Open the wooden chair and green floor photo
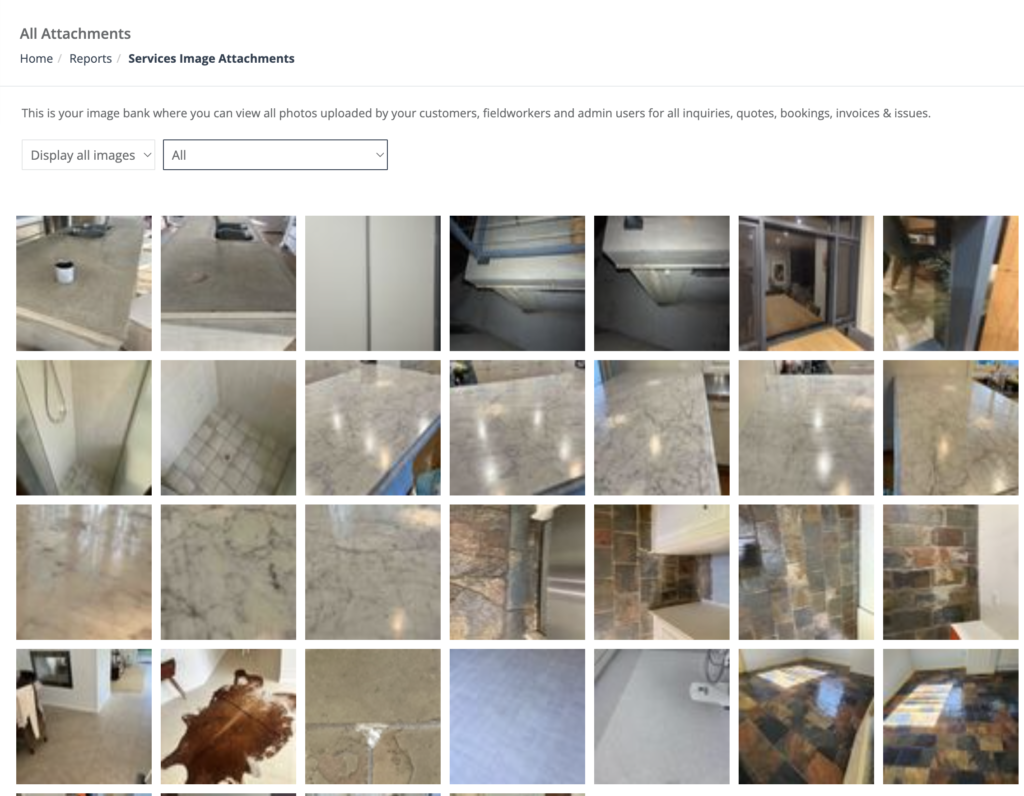 coord(950,283)
